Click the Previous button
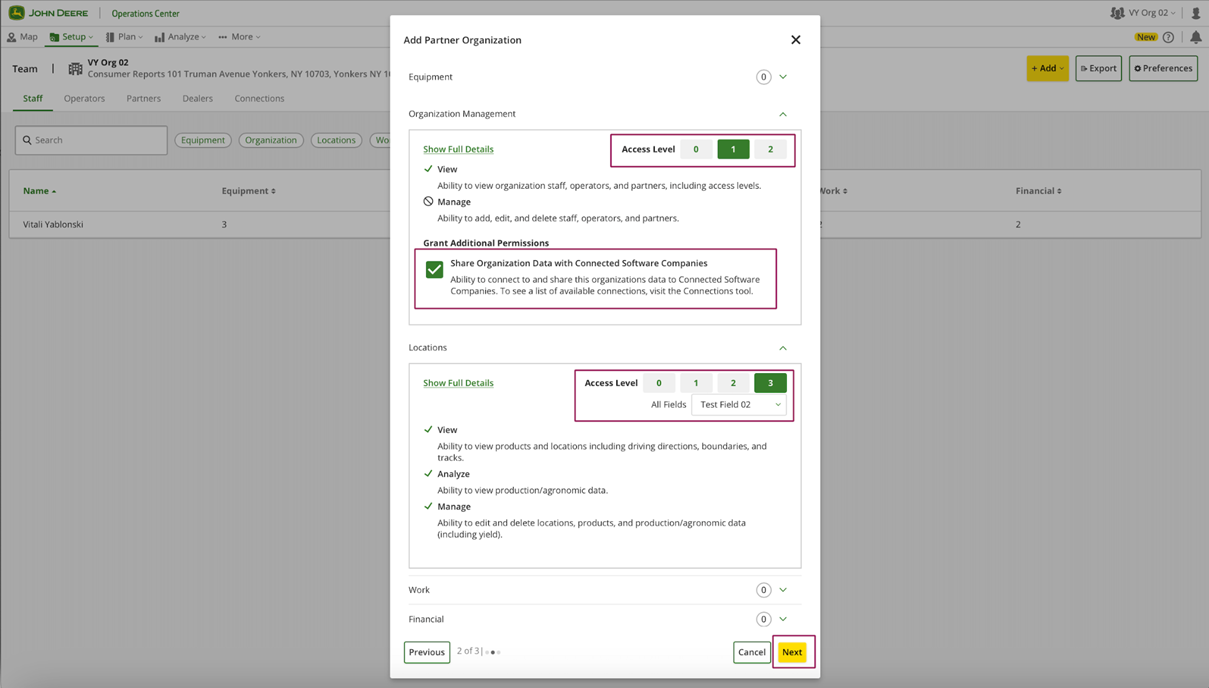Viewport: 1209px width, 688px height. click(426, 652)
